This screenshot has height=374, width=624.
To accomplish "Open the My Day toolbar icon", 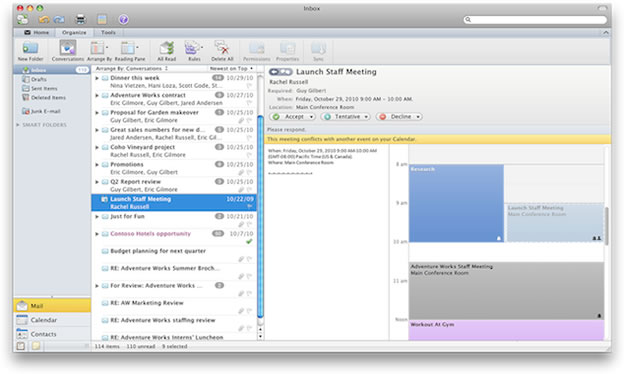I will [x=102, y=19].
